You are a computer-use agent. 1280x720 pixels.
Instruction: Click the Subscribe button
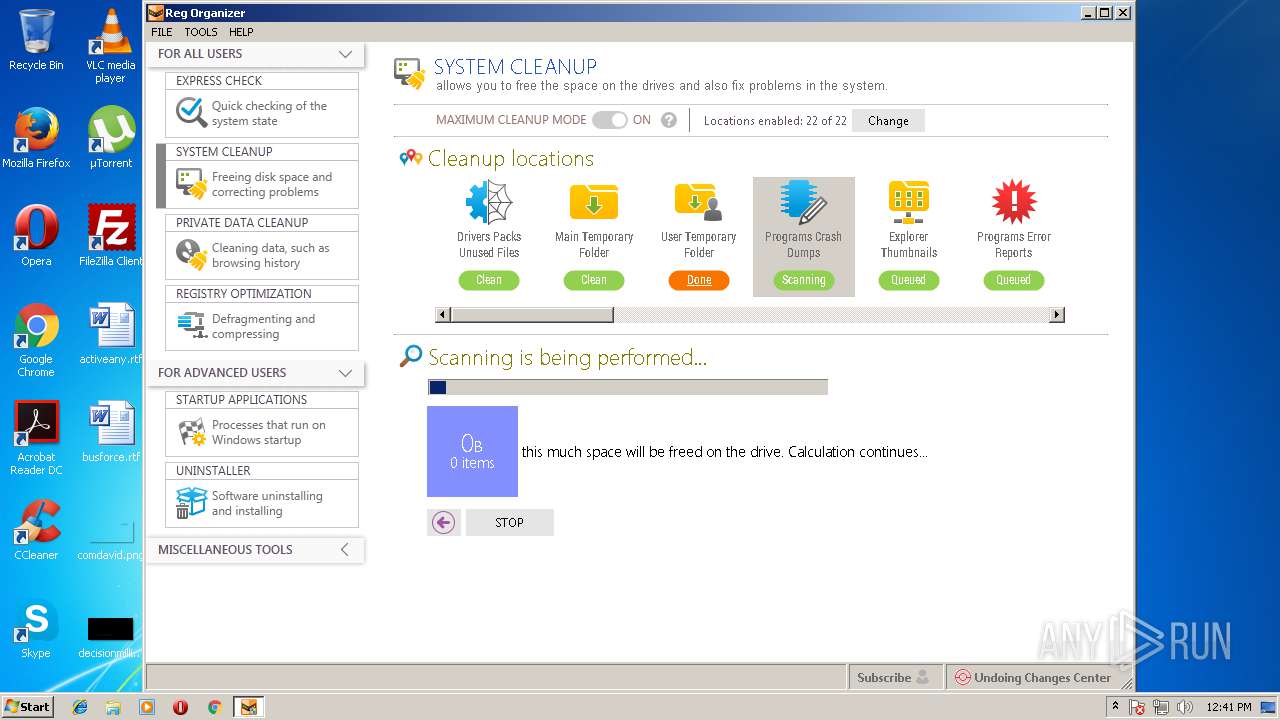click(895, 677)
